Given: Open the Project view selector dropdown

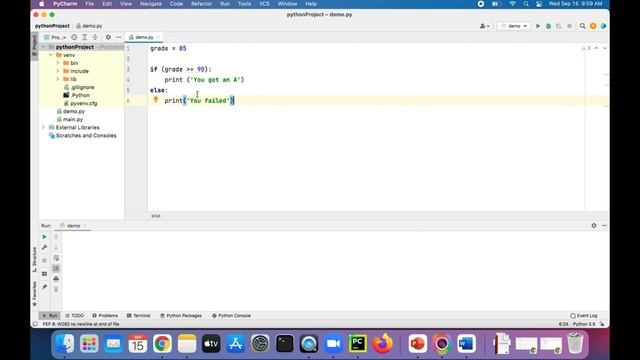Looking at the screenshot, I should coord(55,37).
